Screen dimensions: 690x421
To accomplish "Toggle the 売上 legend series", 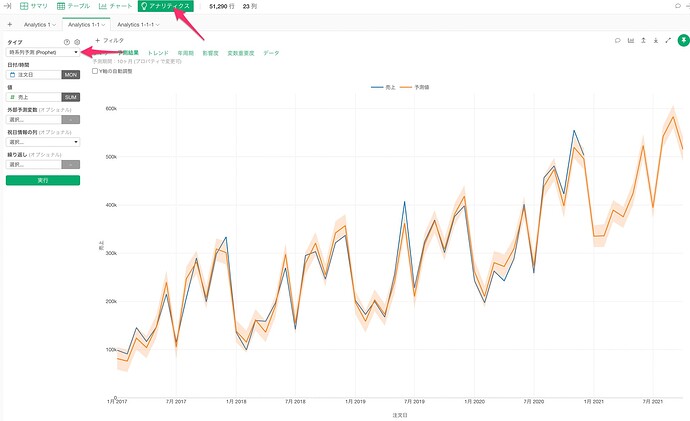I will pos(383,88).
